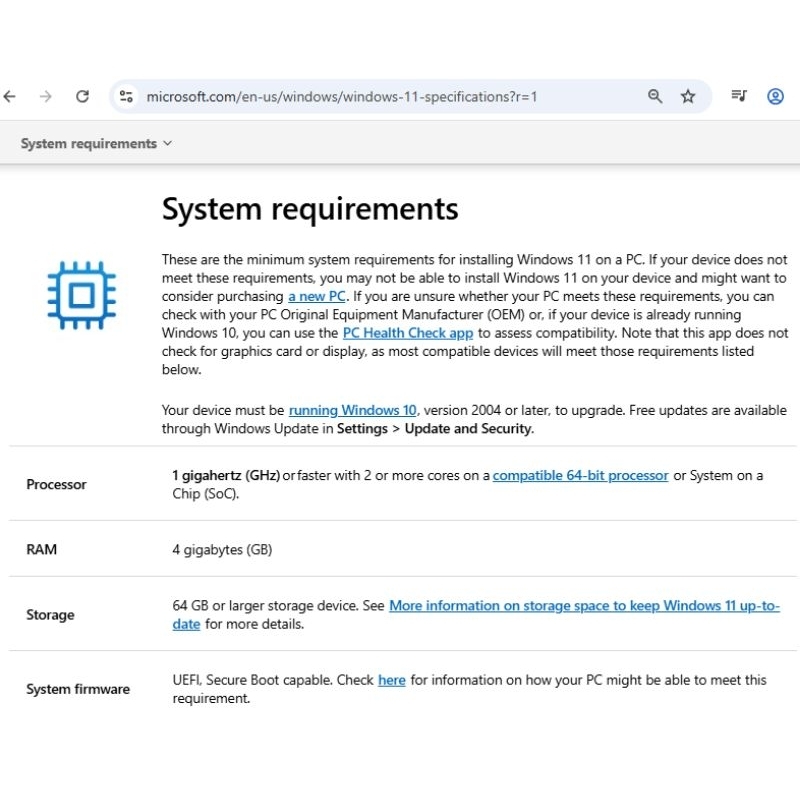Open the PC Health Check app link

pyautogui.click(x=408, y=333)
